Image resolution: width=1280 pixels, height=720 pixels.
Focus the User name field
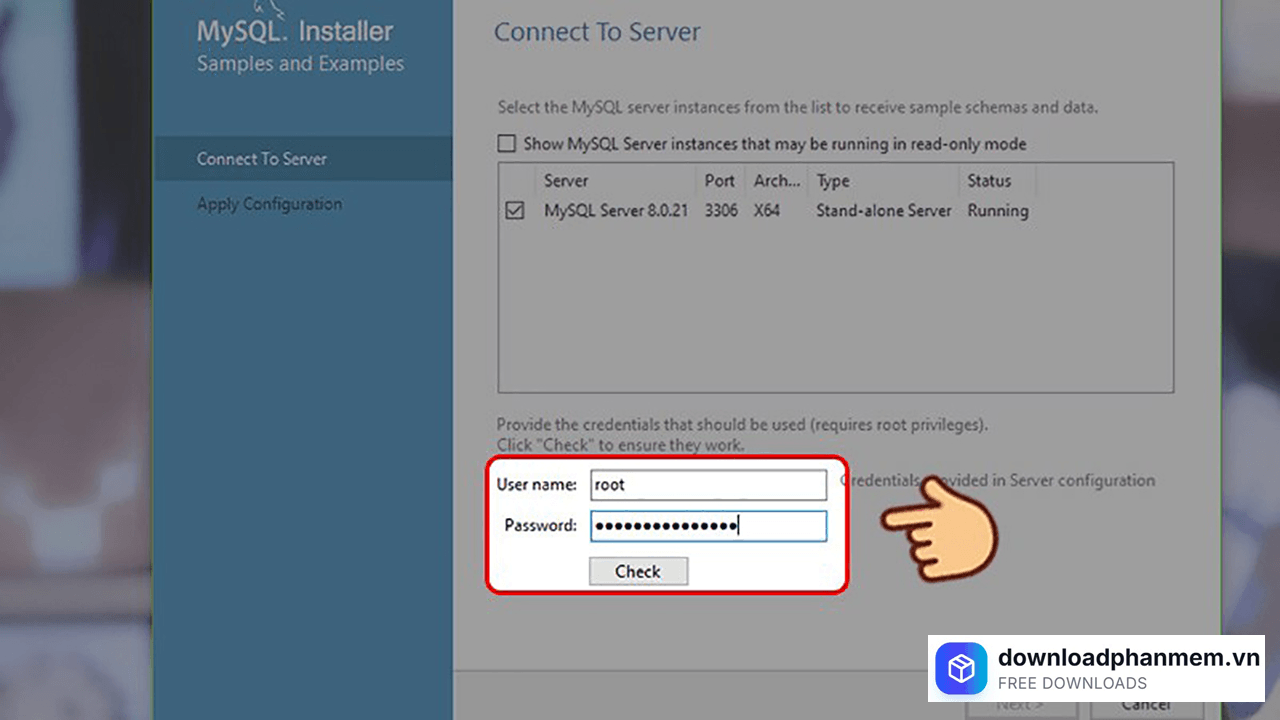pos(708,485)
